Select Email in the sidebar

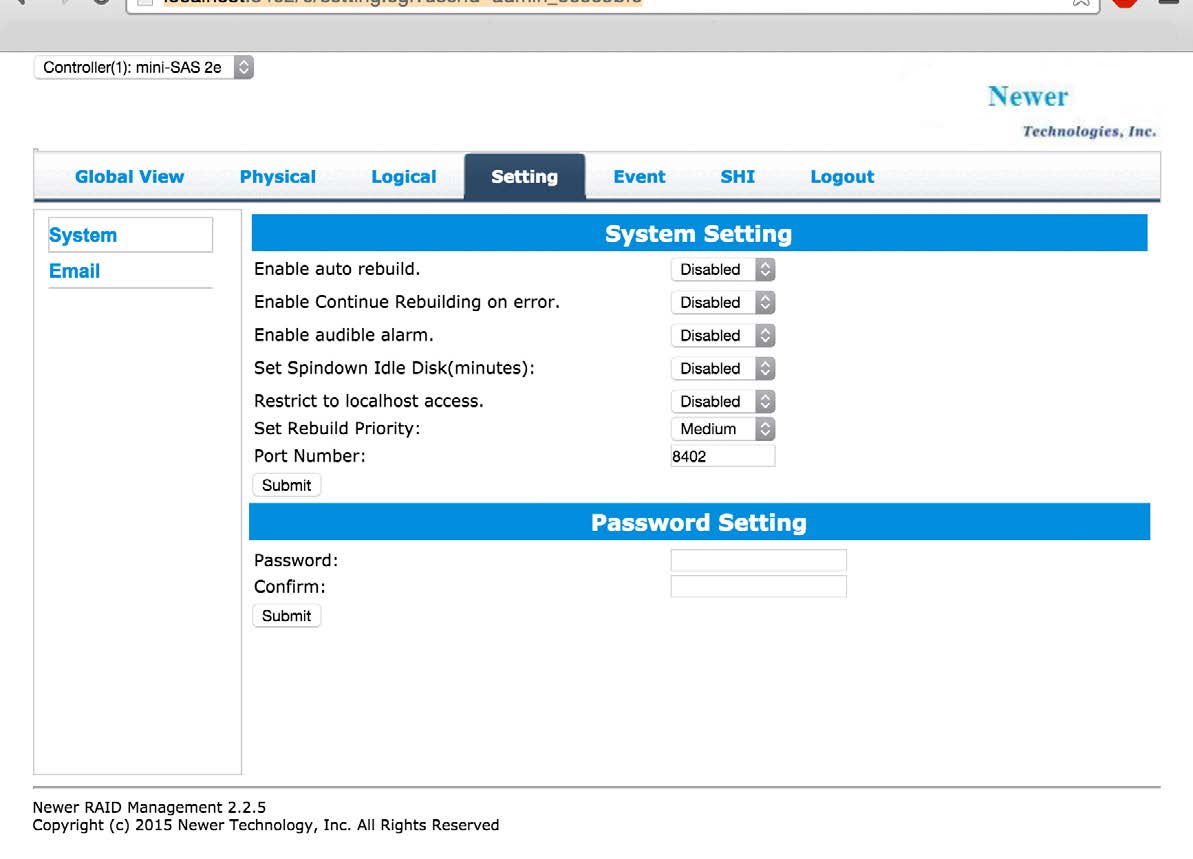pos(74,271)
